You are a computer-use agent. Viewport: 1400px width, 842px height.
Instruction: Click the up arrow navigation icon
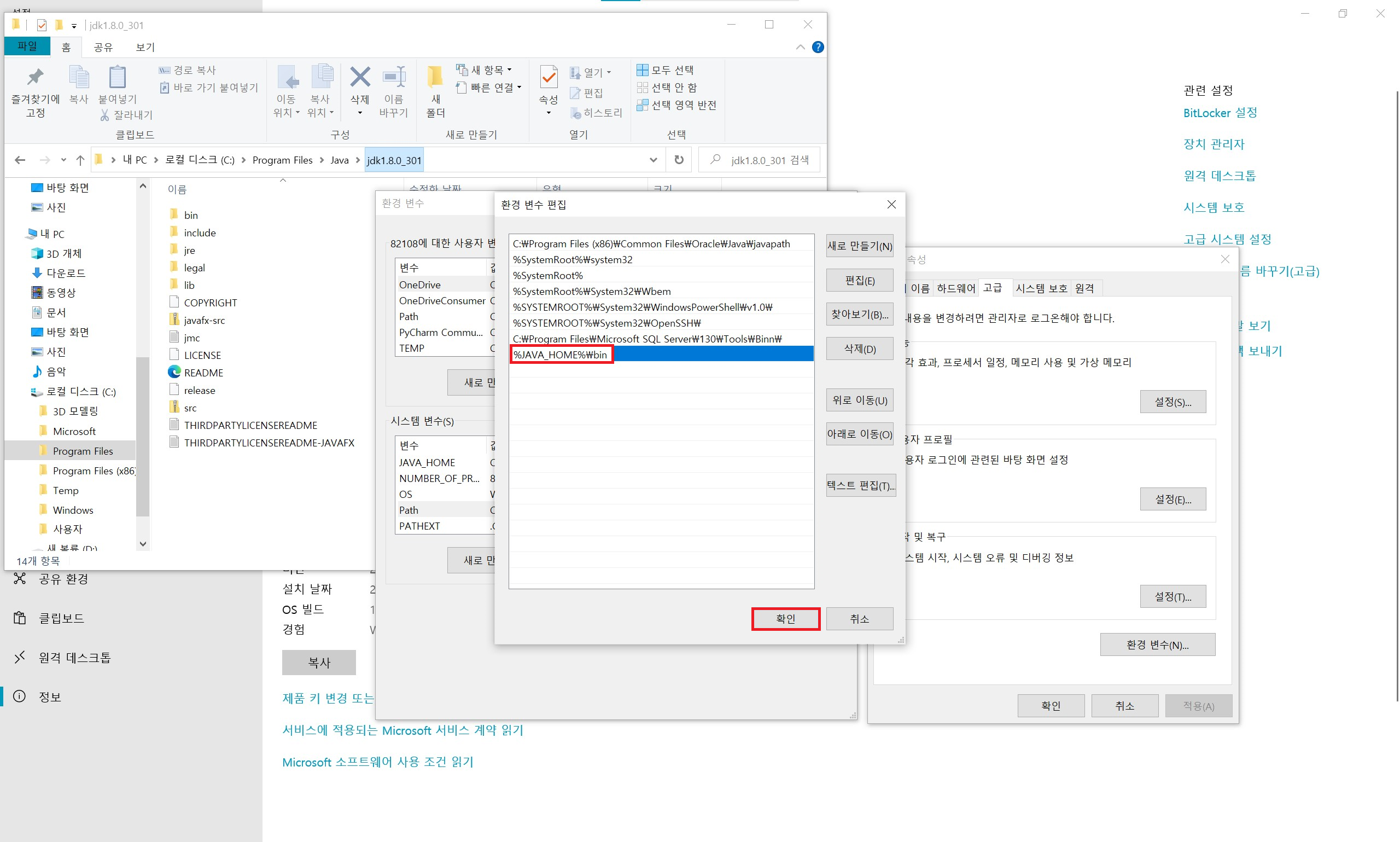tap(80, 160)
